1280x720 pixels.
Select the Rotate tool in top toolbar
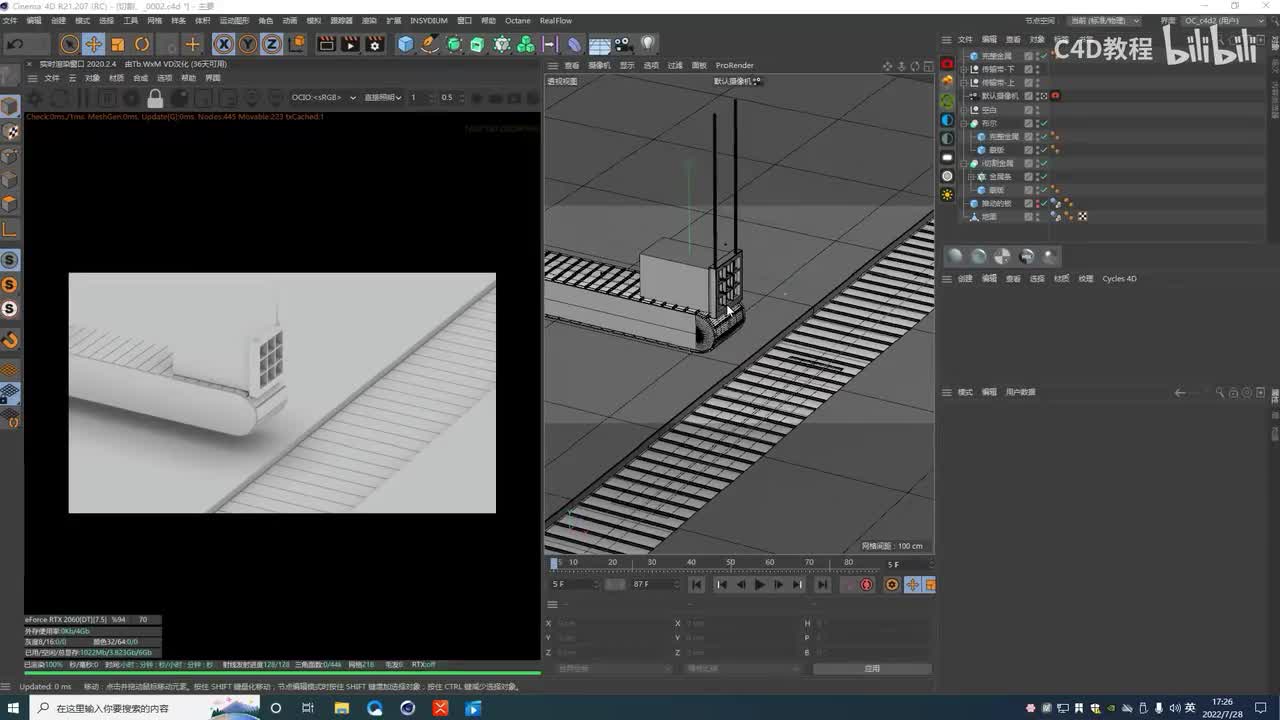coord(142,44)
